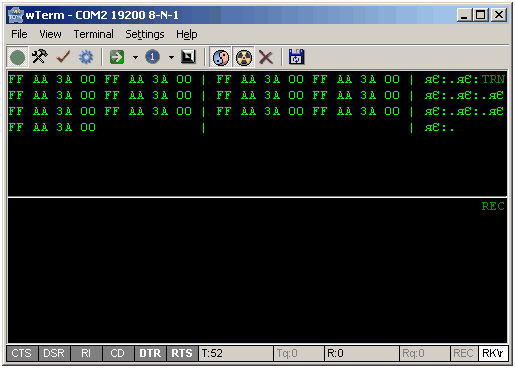Click the floppy disk save icon
Image resolution: width=515 pixels, height=368 pixels.
coord(296,57)
